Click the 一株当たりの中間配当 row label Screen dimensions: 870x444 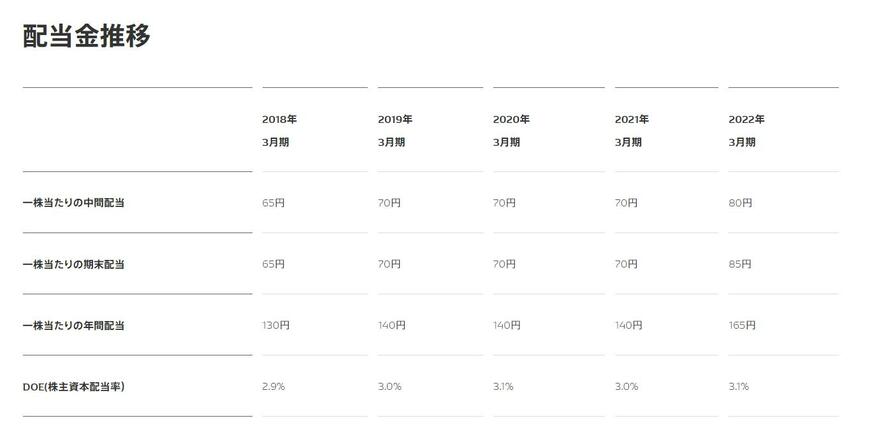point(73,203)
